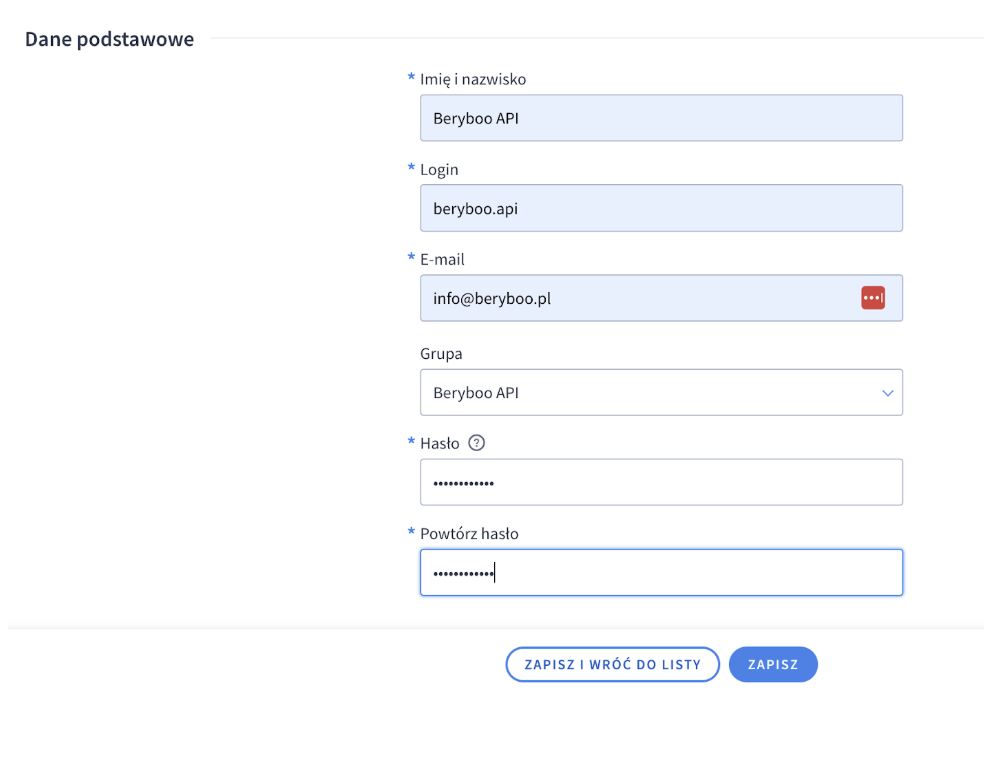
Task: Click inside the Powtórz hasło input
Action: (x=660, y=573)
